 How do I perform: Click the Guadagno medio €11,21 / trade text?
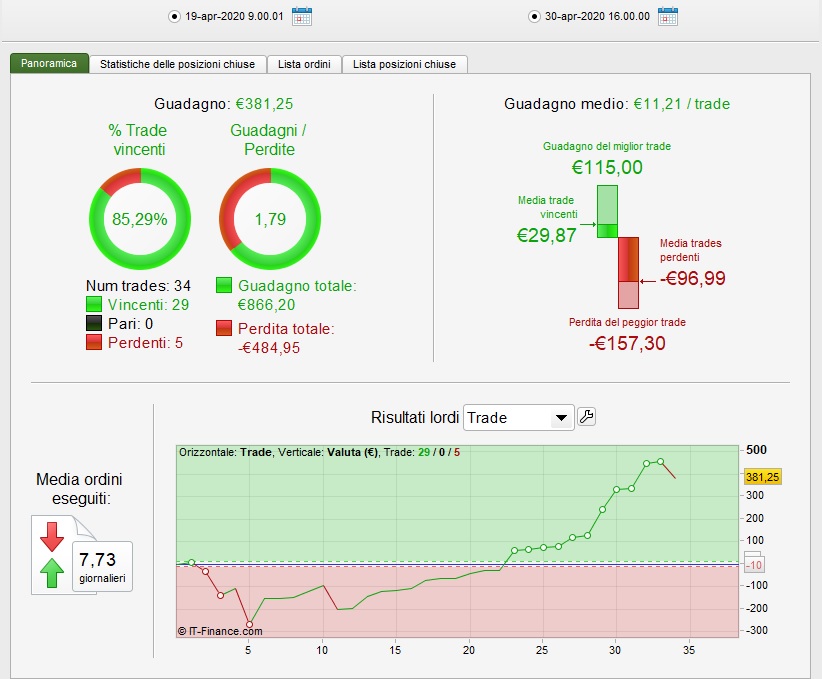(x=616, y=104)
